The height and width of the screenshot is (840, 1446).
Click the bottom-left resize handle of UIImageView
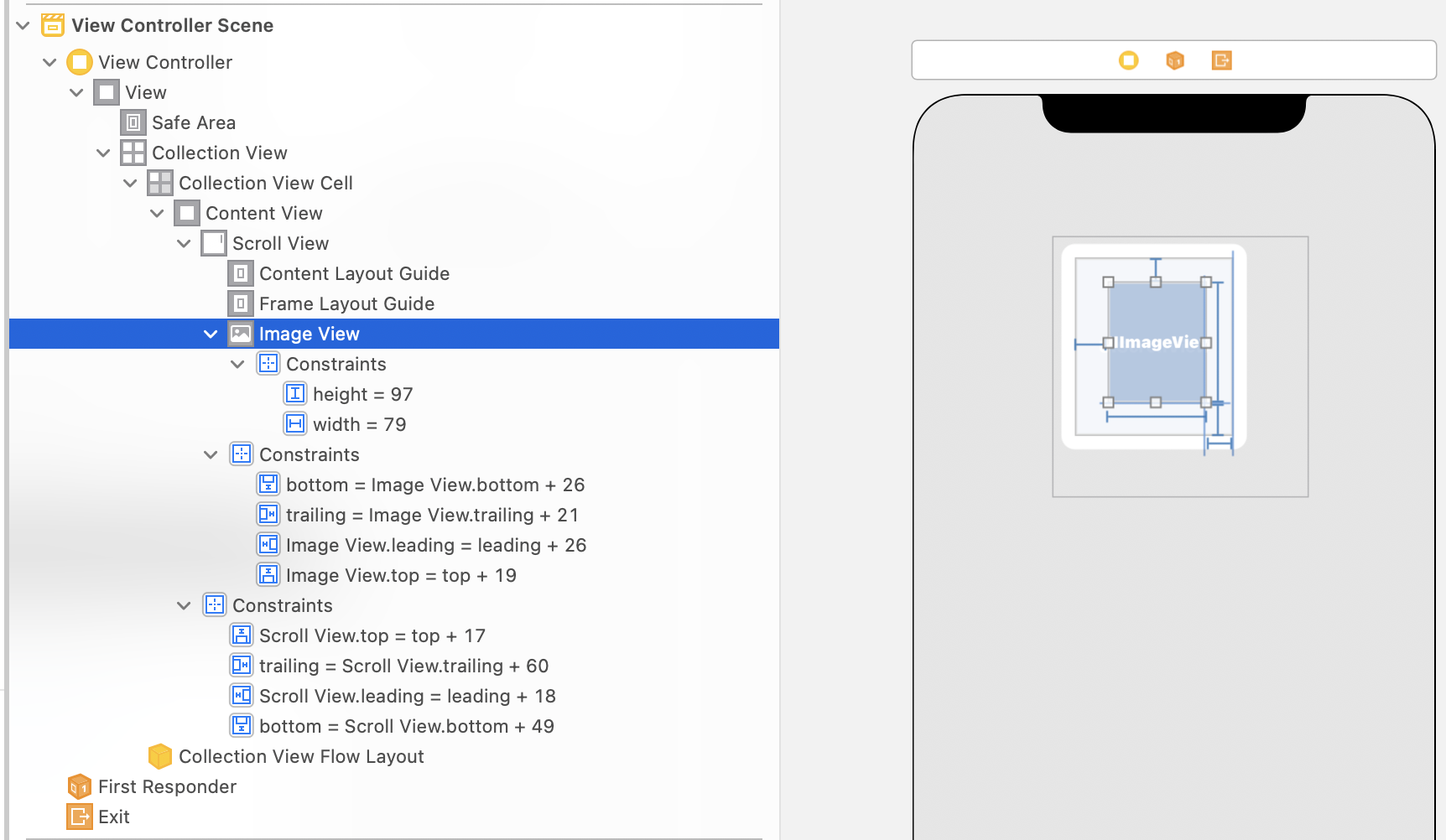[x=1108, y=402]
